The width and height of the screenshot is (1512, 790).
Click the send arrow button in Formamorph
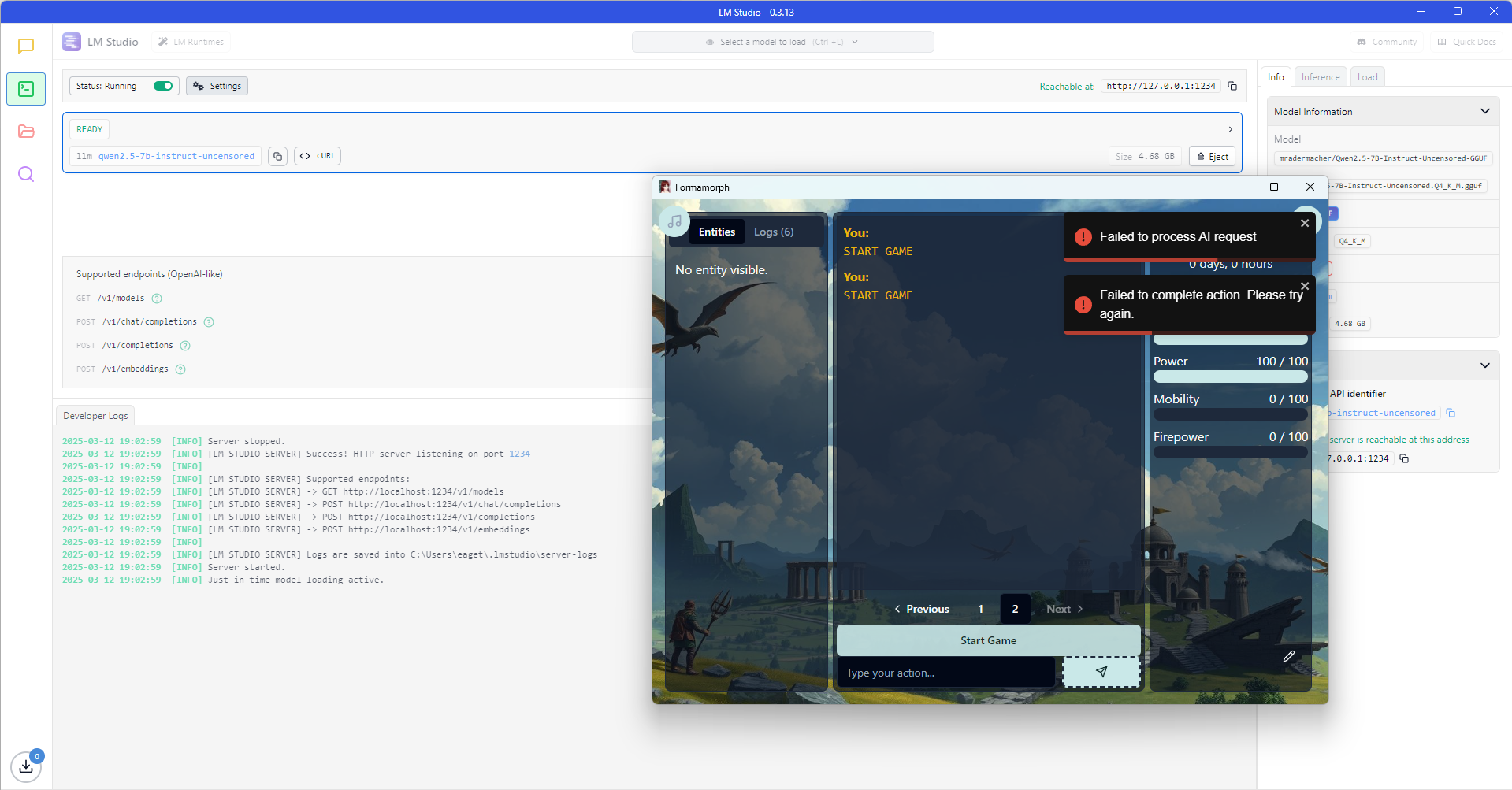click(1101, 672)
